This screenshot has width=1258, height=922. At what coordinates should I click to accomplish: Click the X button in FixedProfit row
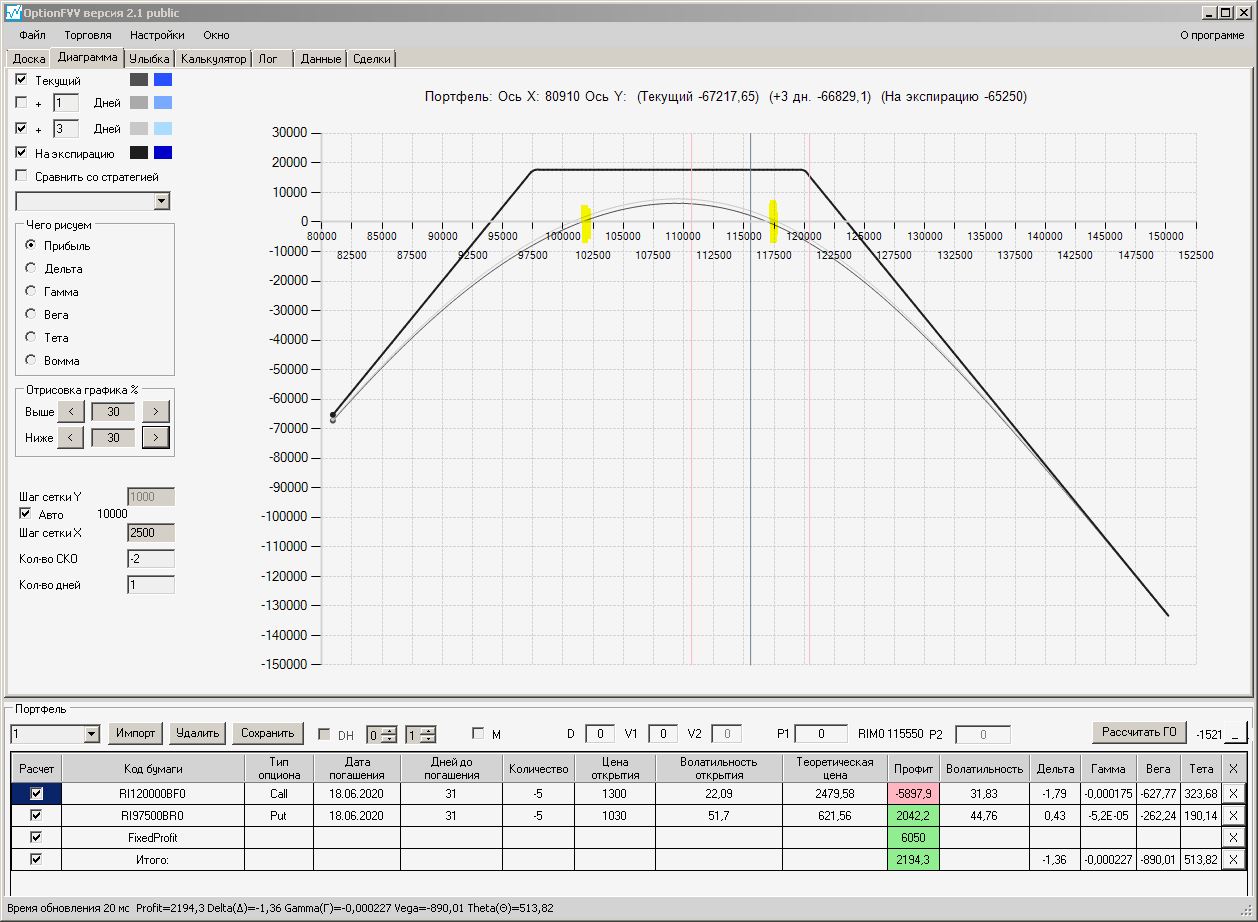[1233, 837]
